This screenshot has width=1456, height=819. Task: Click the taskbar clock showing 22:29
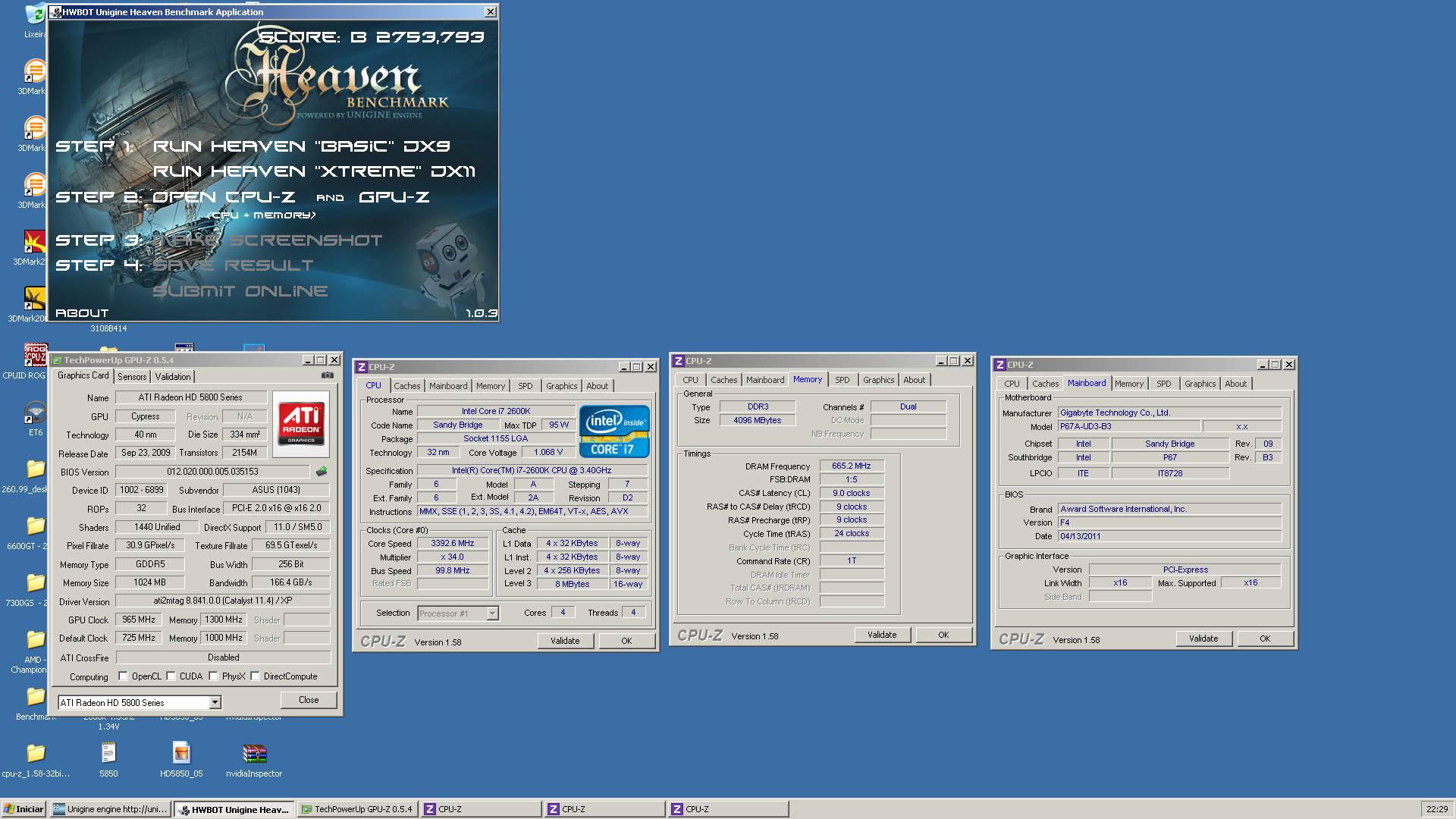(1436, 809)
